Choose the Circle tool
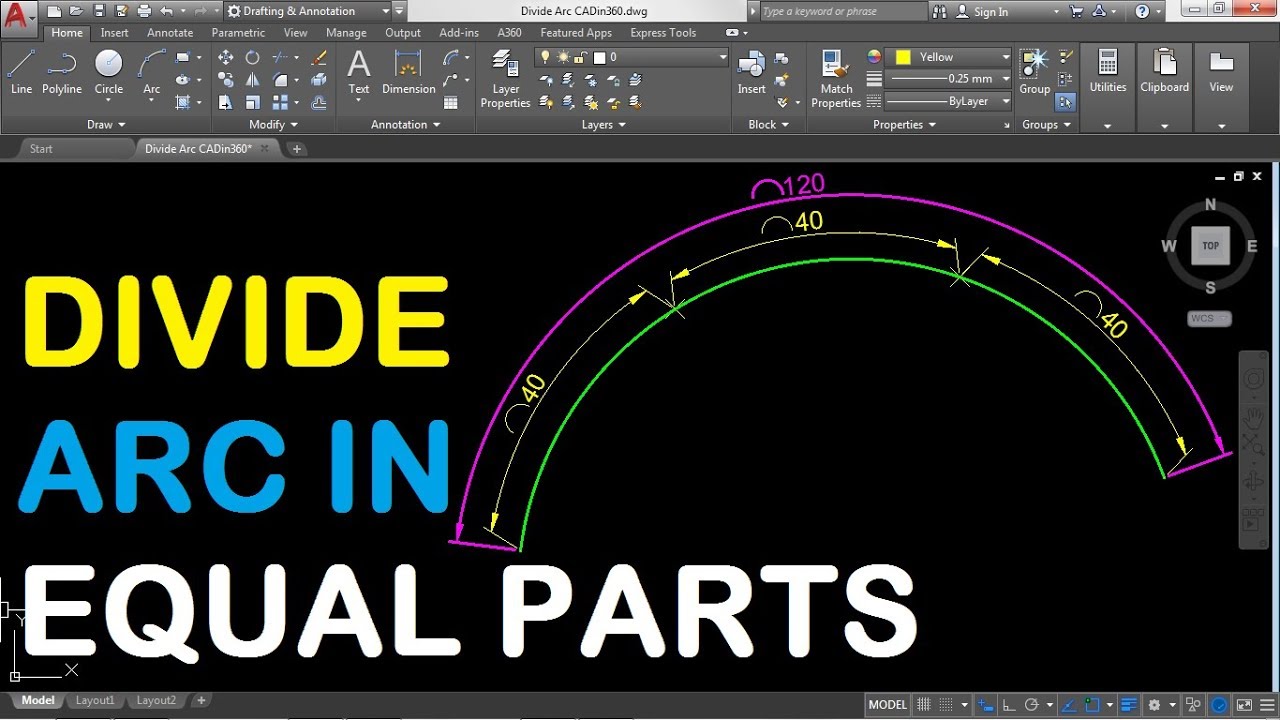This screenshot has width=1280, height=720. (x=109, y=72)
